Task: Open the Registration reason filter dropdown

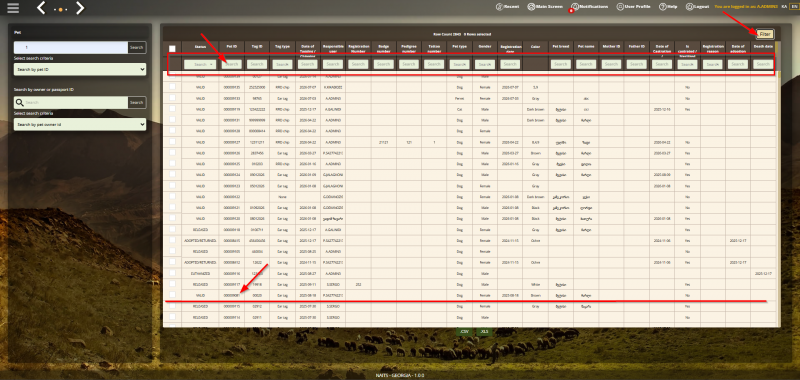Action: [x=712, y=64]
